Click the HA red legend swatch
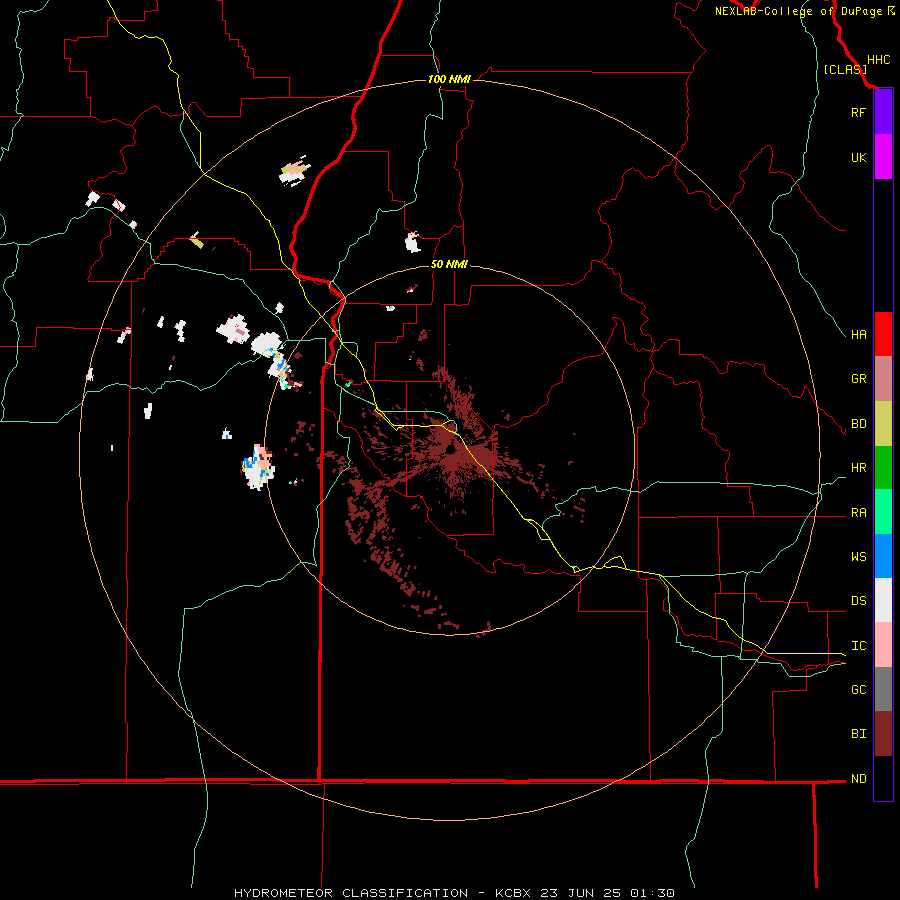 pyautogui.click(x=883, y=334)
